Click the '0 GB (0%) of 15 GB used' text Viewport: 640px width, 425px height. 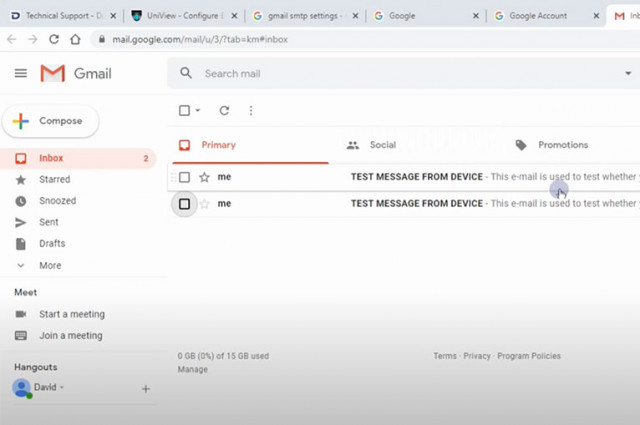pos(223,356)
